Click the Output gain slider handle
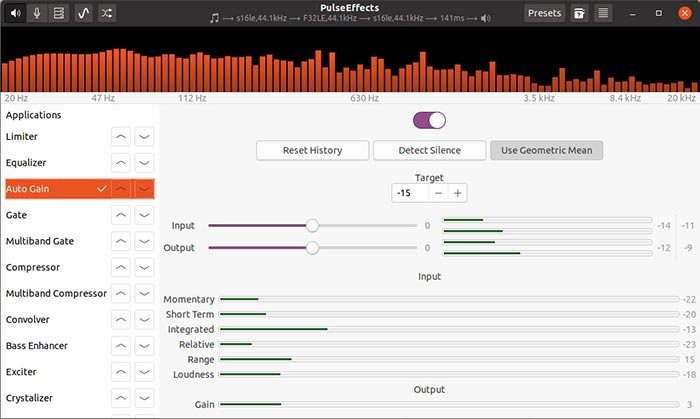Viewport: 700px width, 419px height. pos(312,247)
